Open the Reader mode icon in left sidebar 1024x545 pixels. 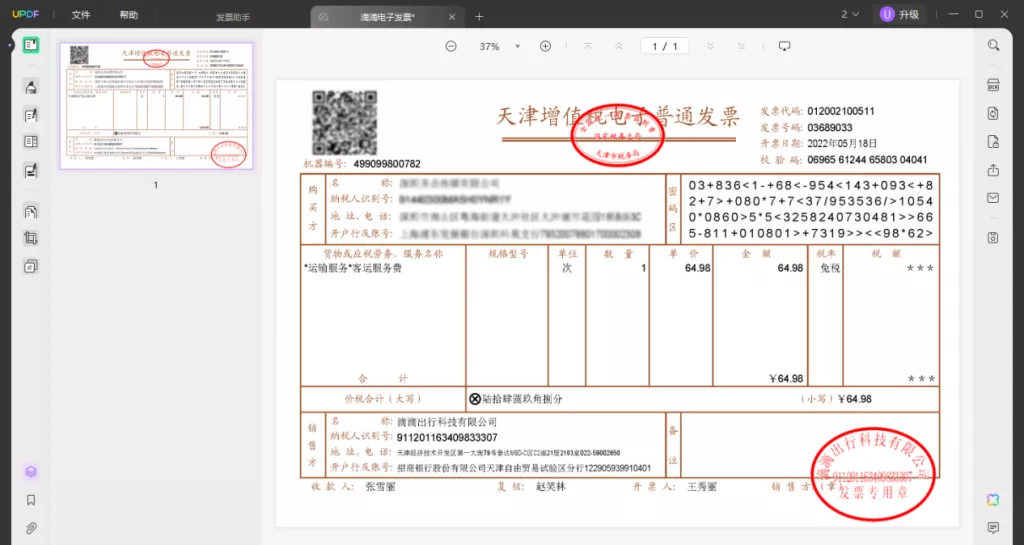tap(31, 45)
